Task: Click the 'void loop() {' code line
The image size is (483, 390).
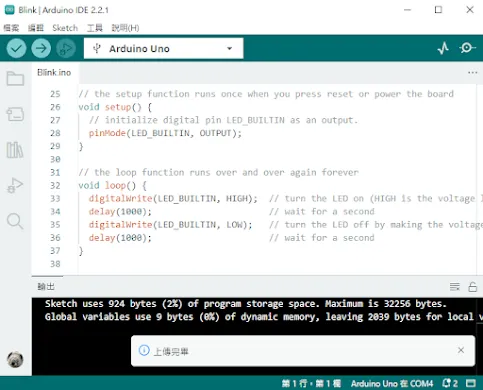Action: click(112, 186)
